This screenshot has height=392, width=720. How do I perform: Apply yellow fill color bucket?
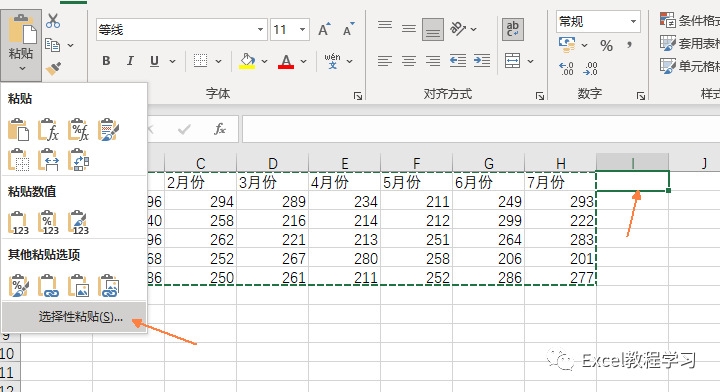[247, 61]
